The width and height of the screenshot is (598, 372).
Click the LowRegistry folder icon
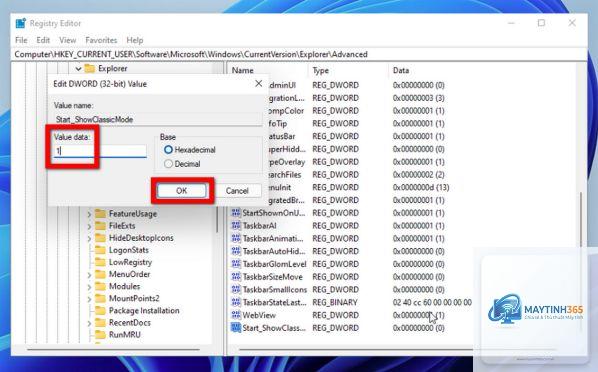click(x=100, y=262)
